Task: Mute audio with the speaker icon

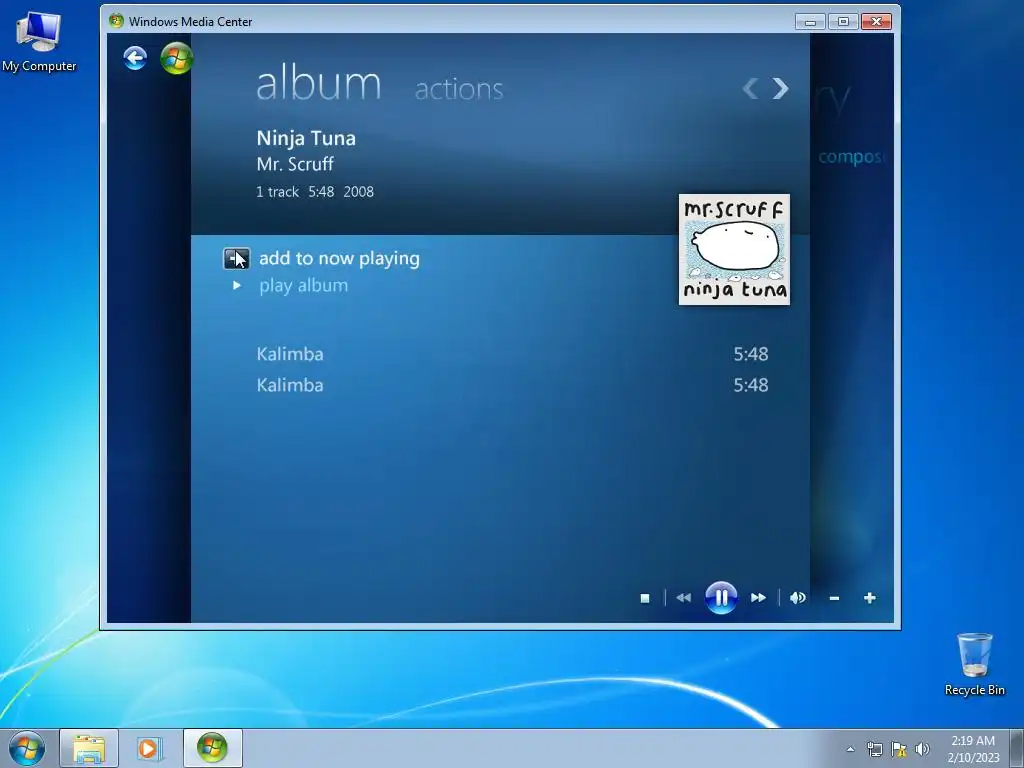Action: [x=797, y=598]
